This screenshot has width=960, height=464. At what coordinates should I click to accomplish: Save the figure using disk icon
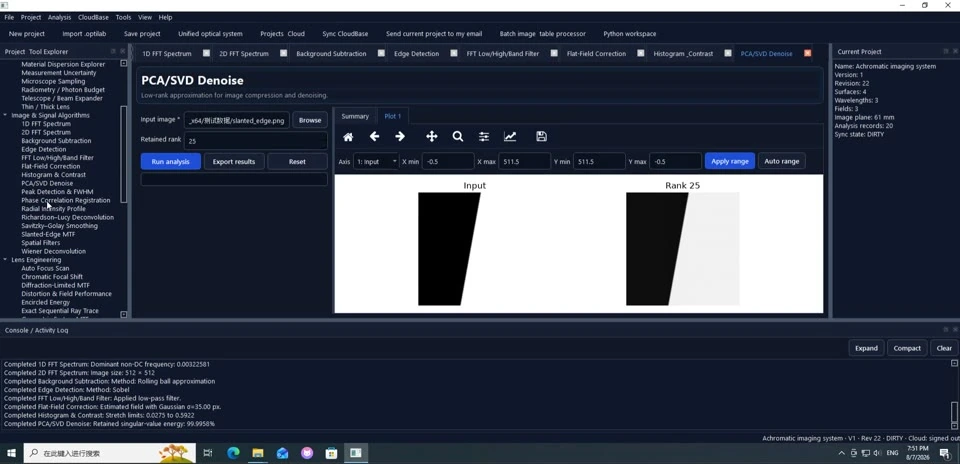[541, 137]
